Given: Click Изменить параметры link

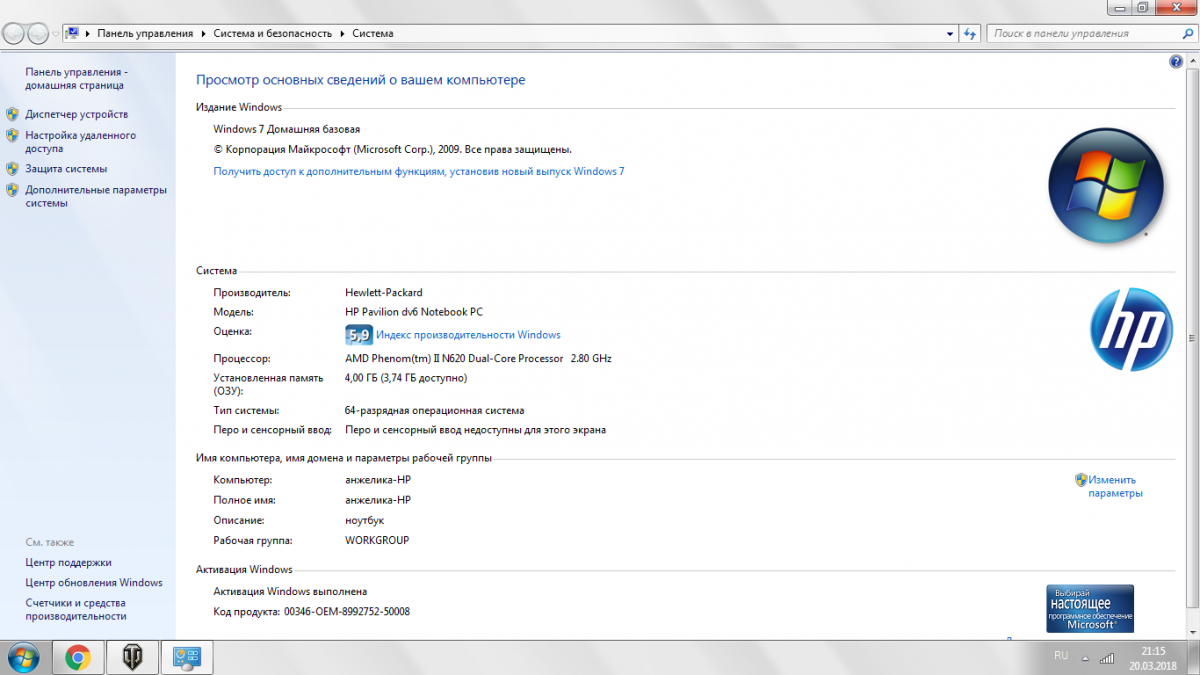Looking at the screenshot, I should (x=1115, y=486).
